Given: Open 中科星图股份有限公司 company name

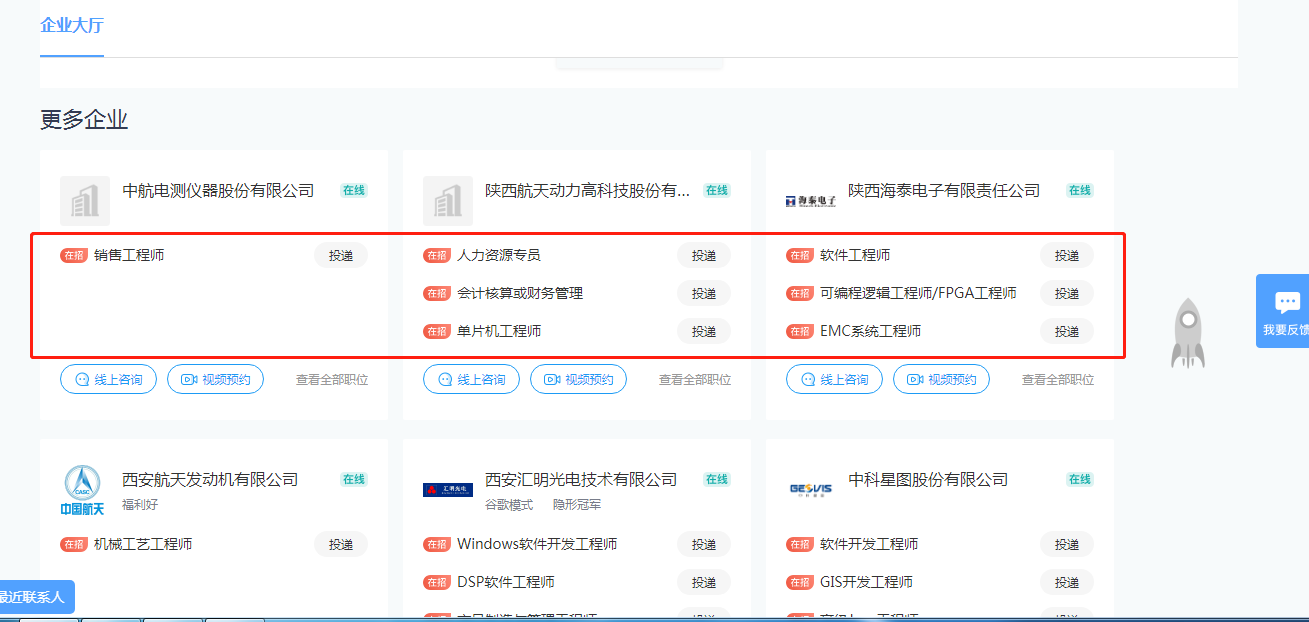Looking at the screenshot, I should (x=927, y=480).
